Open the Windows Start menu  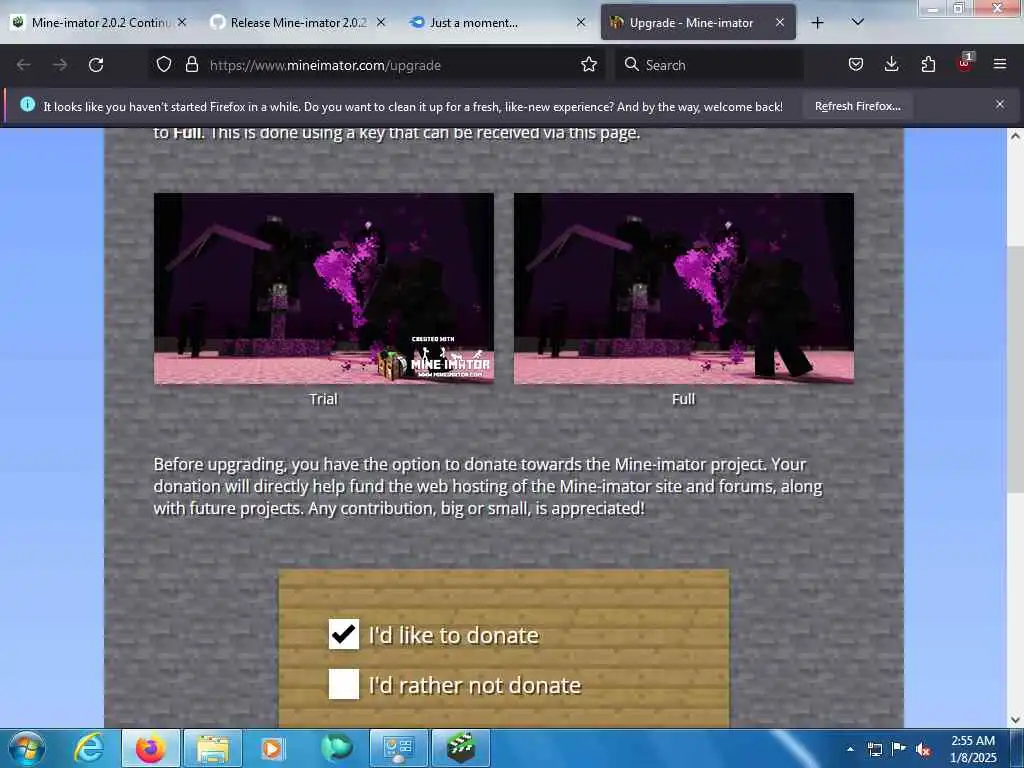(x=27, y=748)
